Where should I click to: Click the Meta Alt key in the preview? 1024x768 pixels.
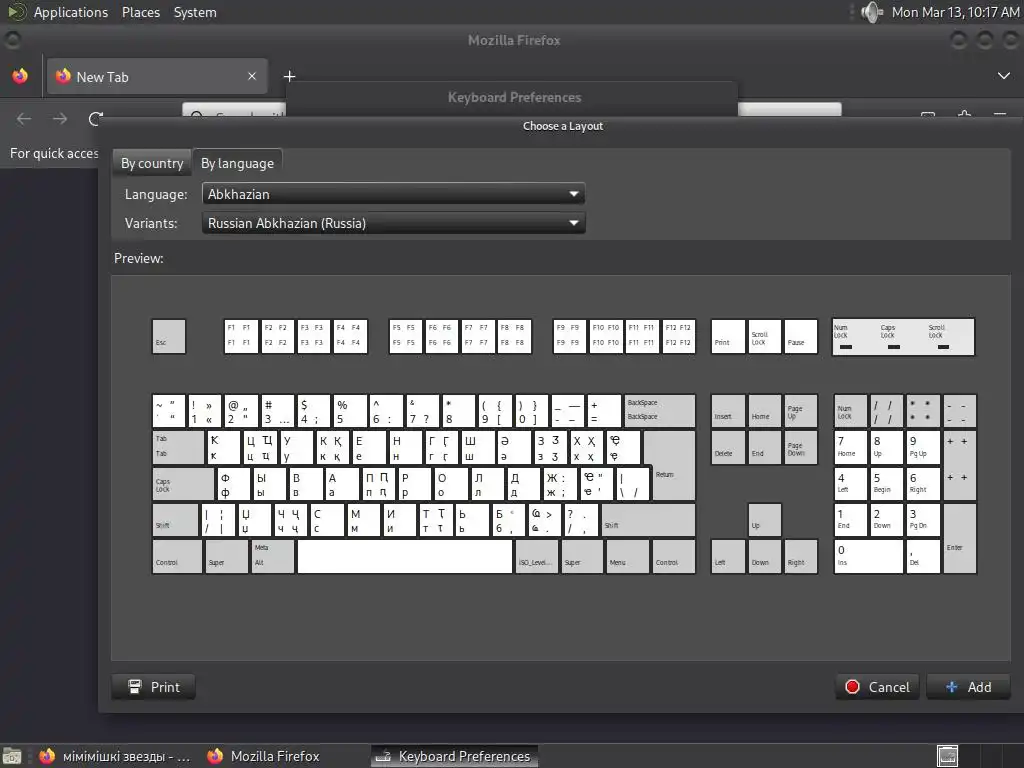(272, 556)
